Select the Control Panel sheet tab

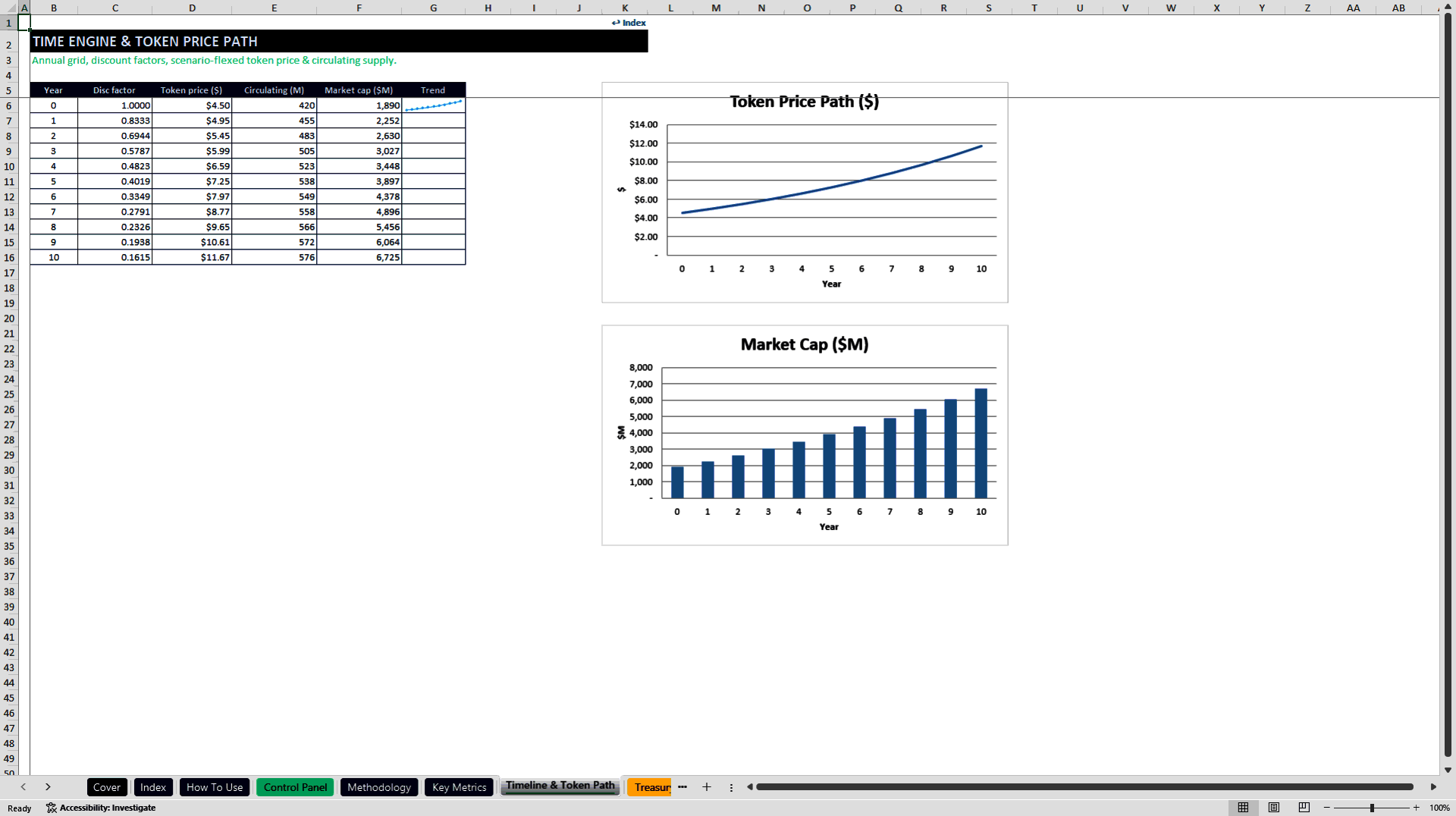coord(295,787)
